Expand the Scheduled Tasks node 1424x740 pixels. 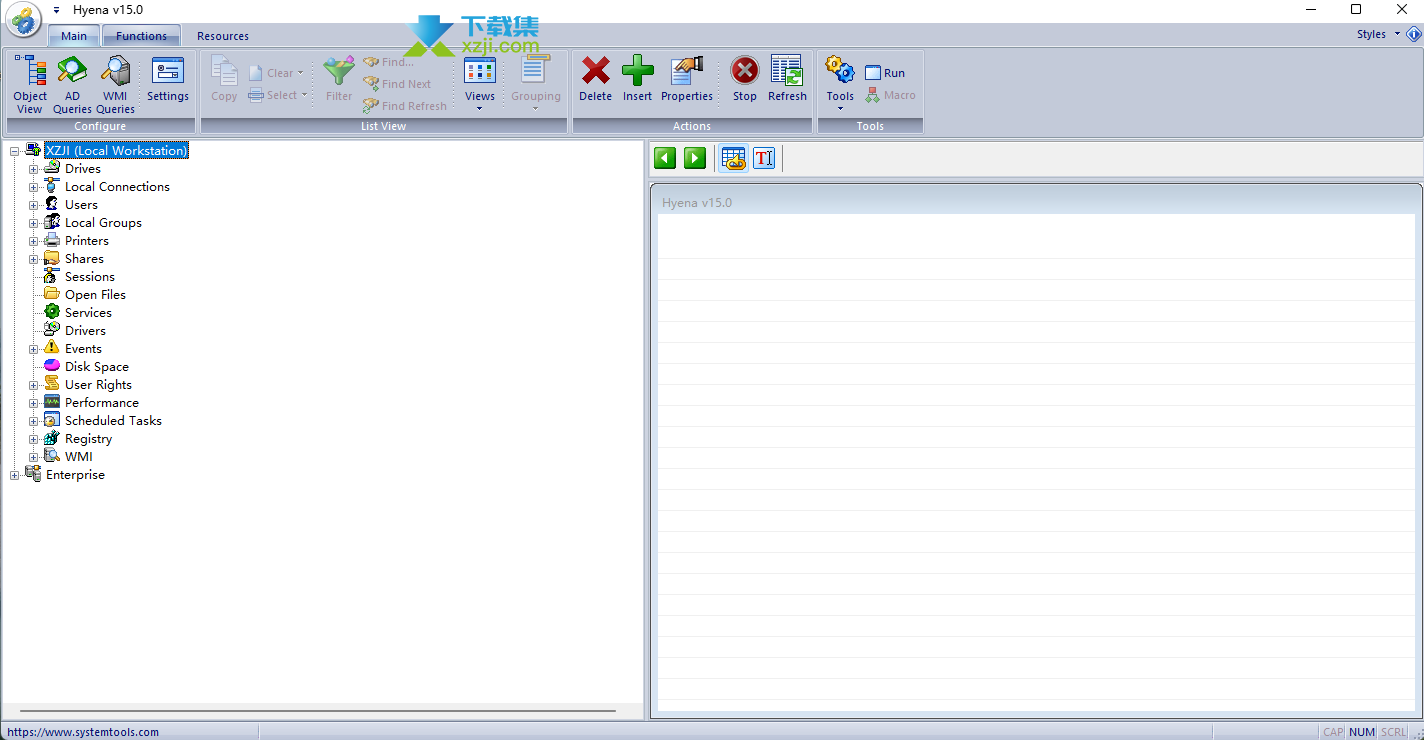[x=33, y=421]
